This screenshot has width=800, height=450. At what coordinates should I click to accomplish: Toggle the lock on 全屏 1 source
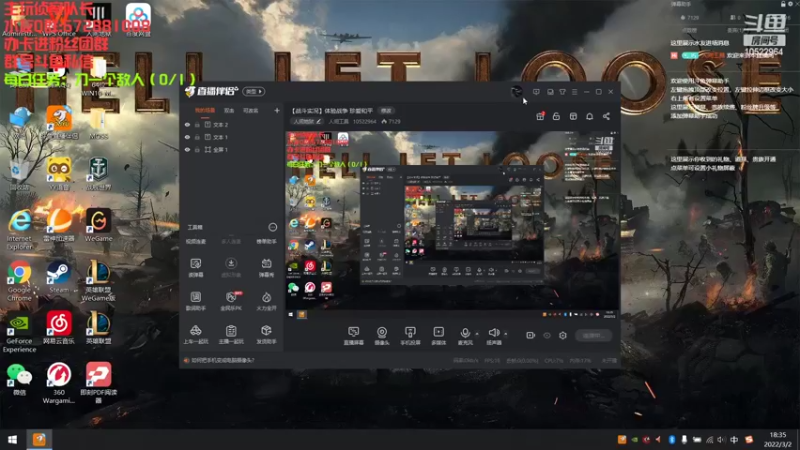point(197,149)
